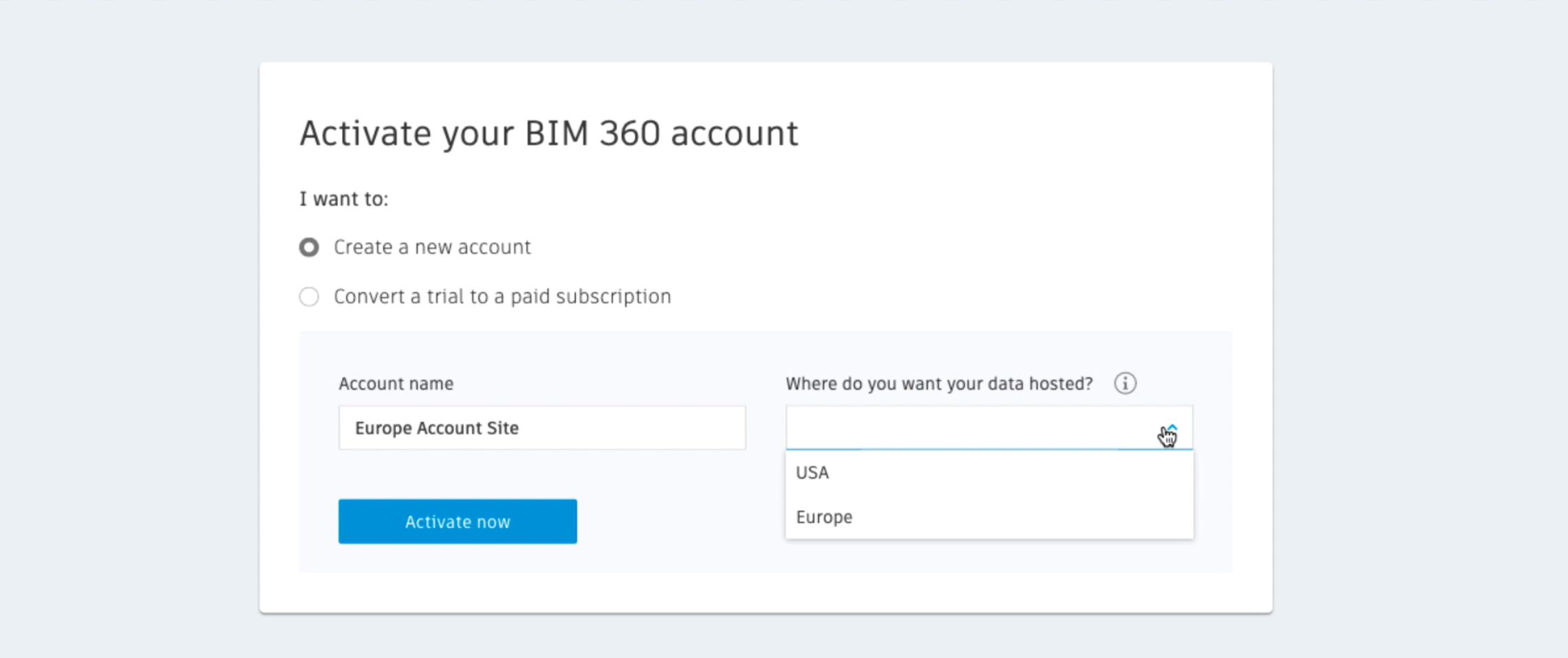1568x658 pixels.
Task: Click the 'Account name' field label
Action: click(396, 383)
